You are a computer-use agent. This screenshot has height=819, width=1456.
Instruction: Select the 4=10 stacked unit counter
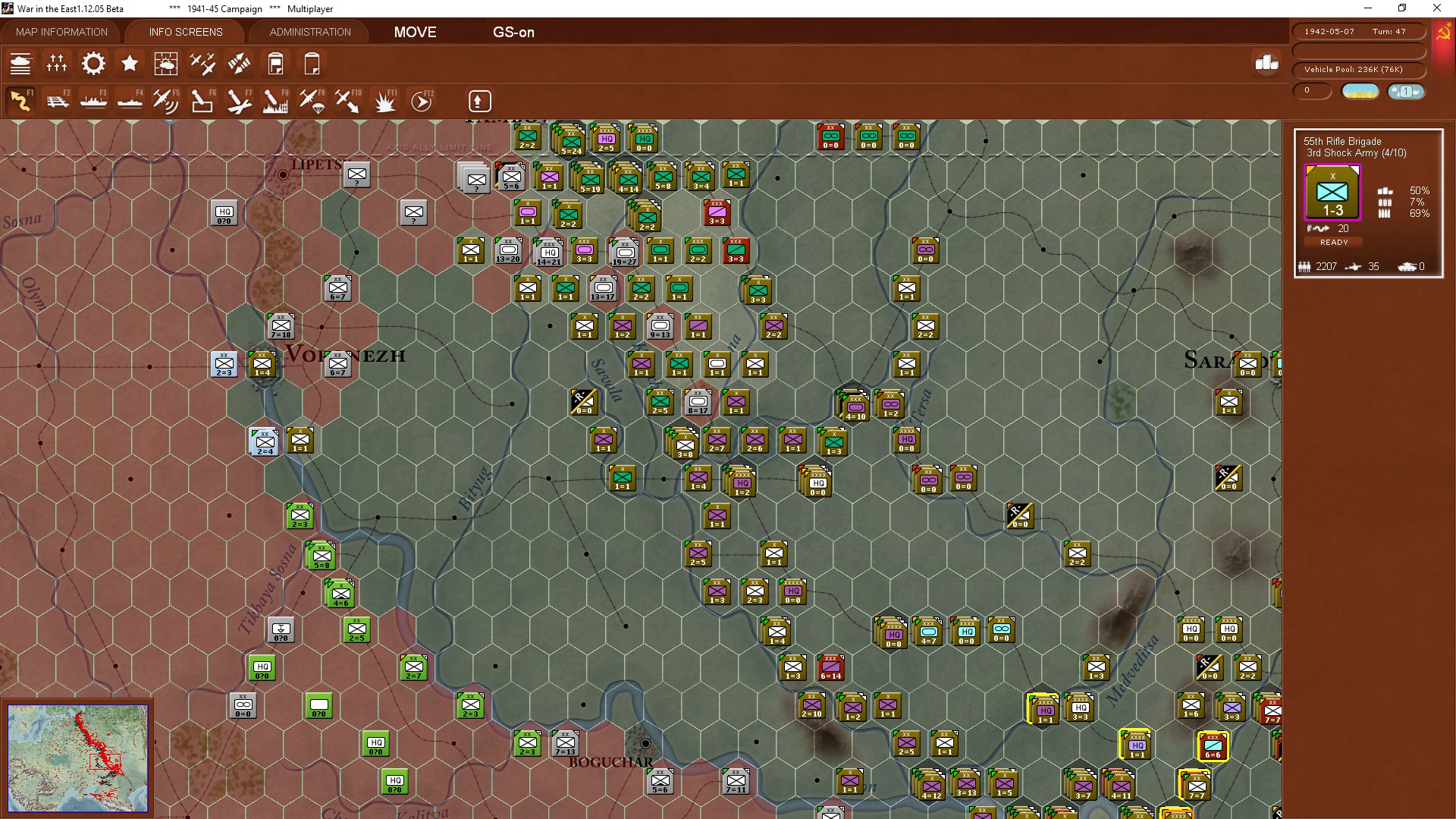pyautogui.click(x=854, y=406)
